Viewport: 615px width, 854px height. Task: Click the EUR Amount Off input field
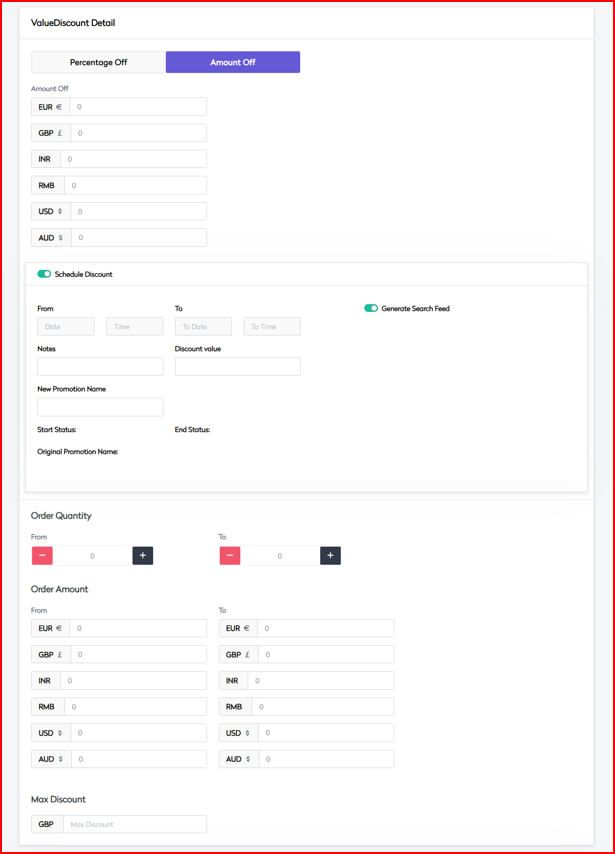[x=138, y=107]
